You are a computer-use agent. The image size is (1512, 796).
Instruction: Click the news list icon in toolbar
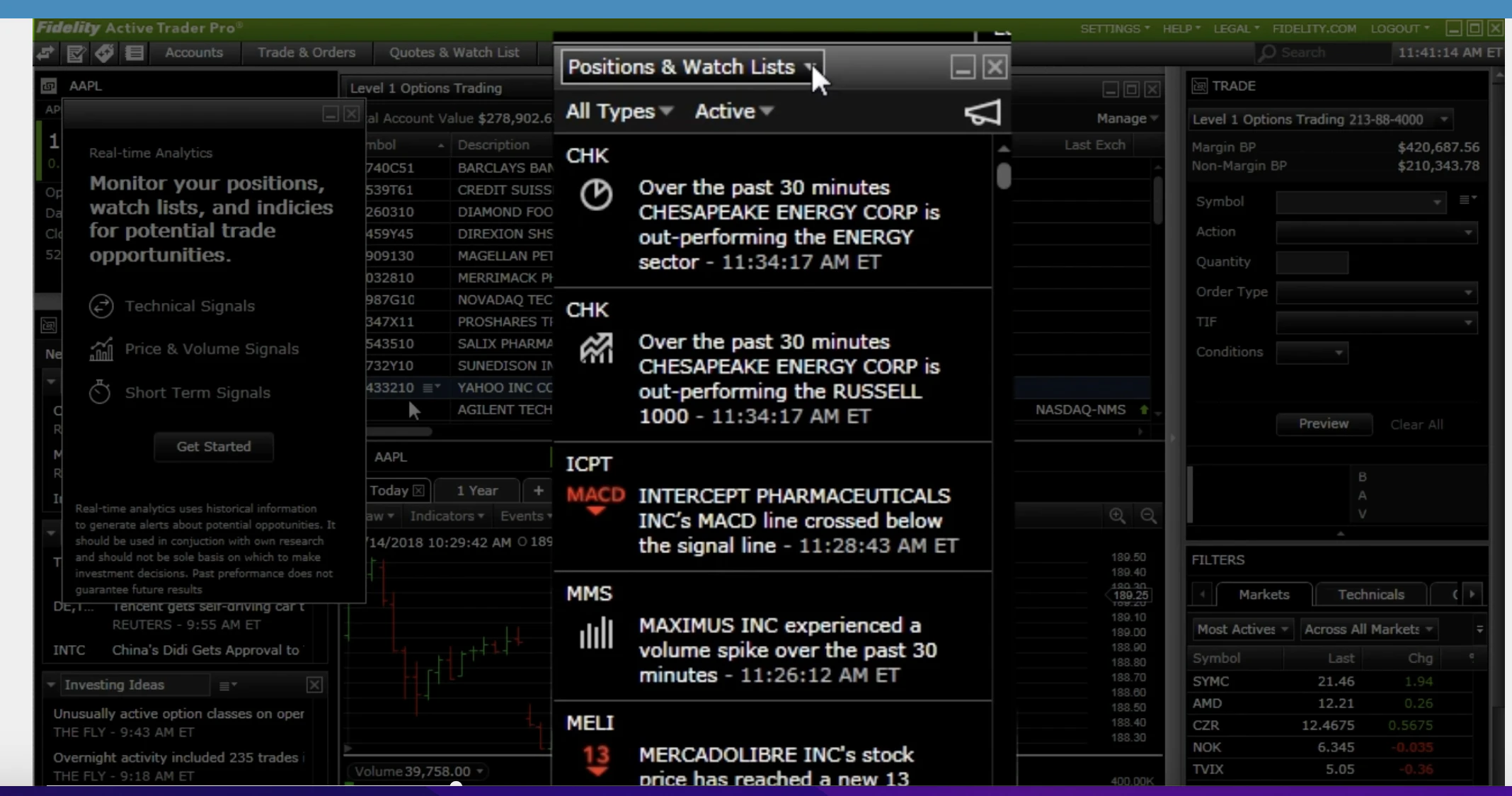click(134, 54)
